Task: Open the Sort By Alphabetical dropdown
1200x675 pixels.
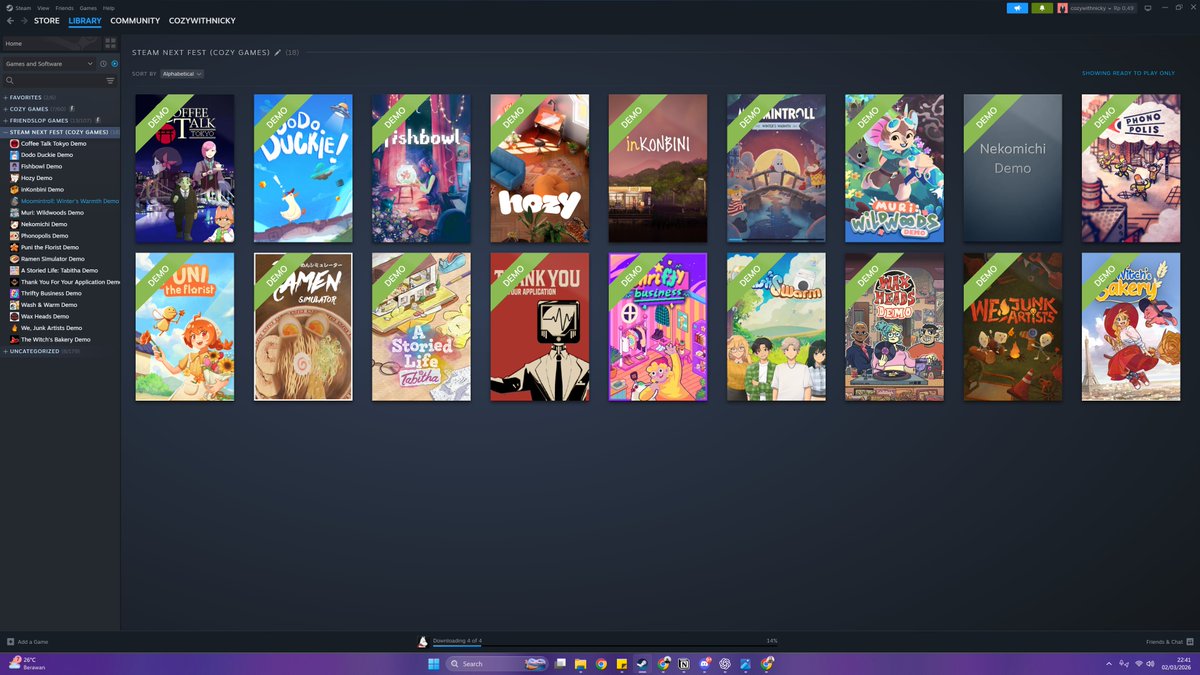Action: tap(182, 74)
